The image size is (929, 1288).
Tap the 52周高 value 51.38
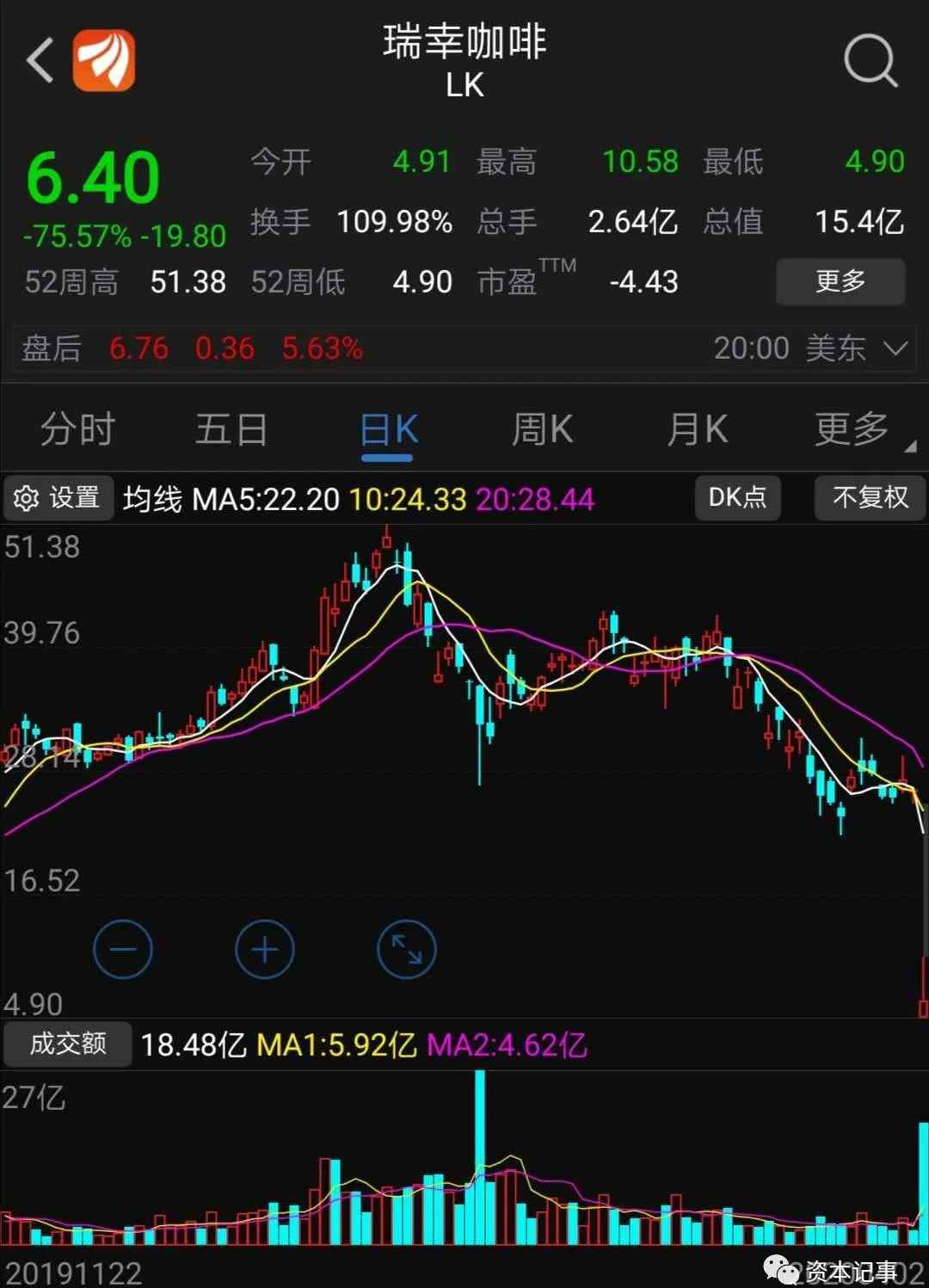[188, 282]
